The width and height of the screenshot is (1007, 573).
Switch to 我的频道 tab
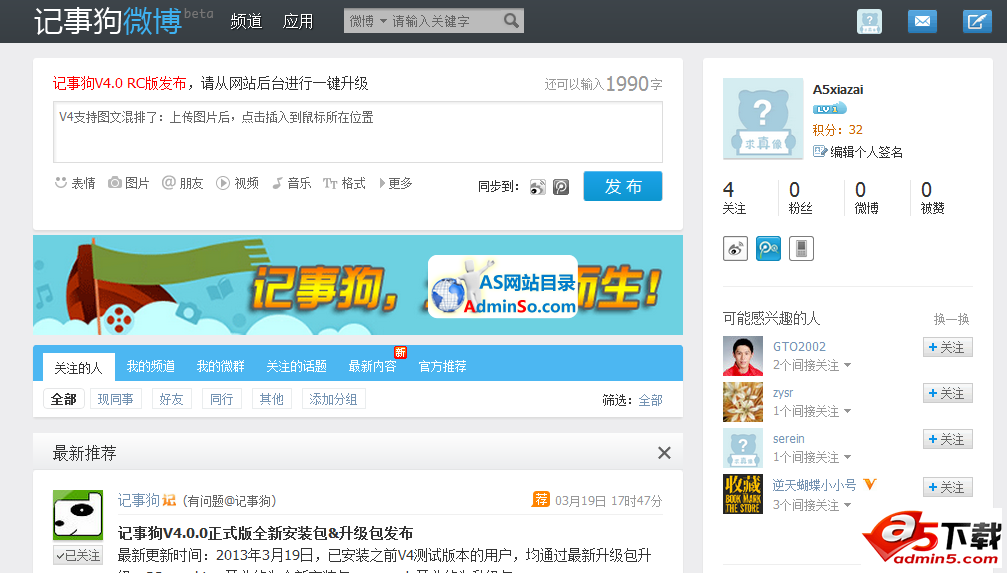151,366
